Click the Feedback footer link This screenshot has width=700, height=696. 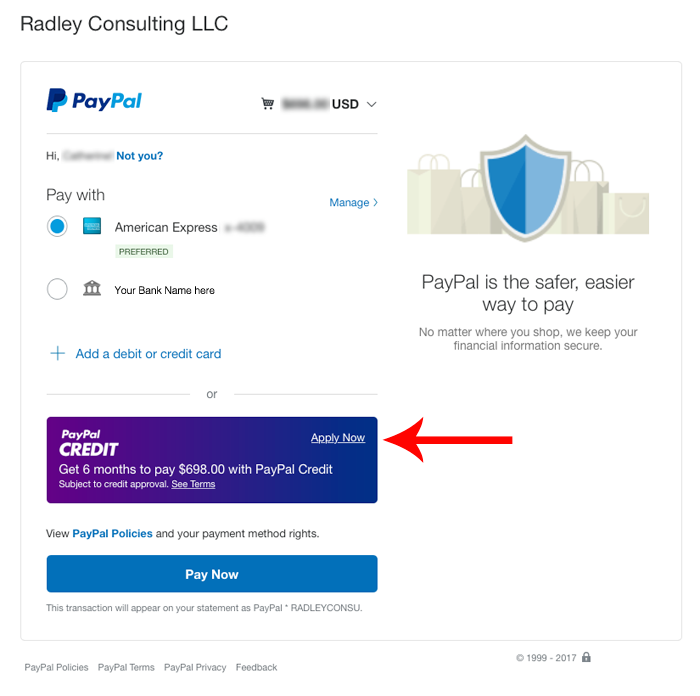[x=257, y=667]
